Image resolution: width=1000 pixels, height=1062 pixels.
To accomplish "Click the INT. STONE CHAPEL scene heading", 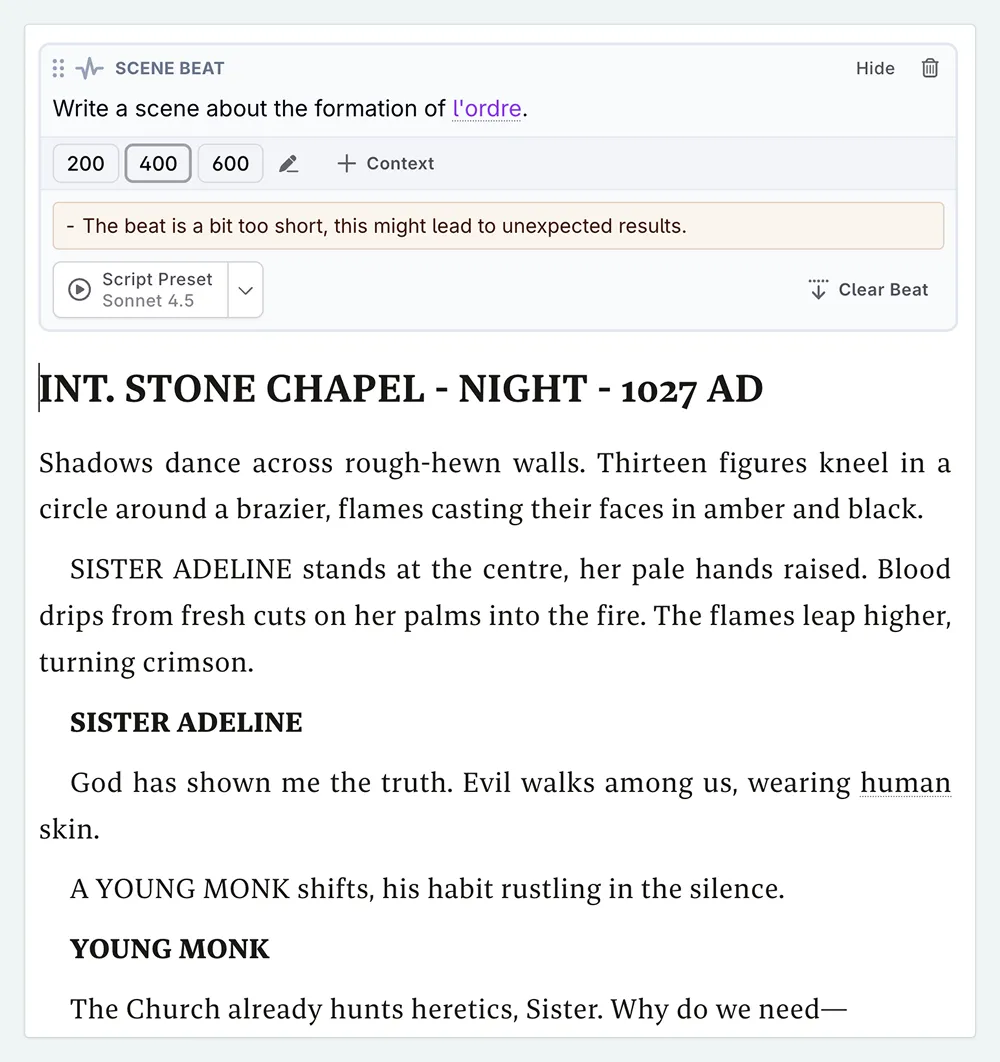I will (x=400, y=389).
